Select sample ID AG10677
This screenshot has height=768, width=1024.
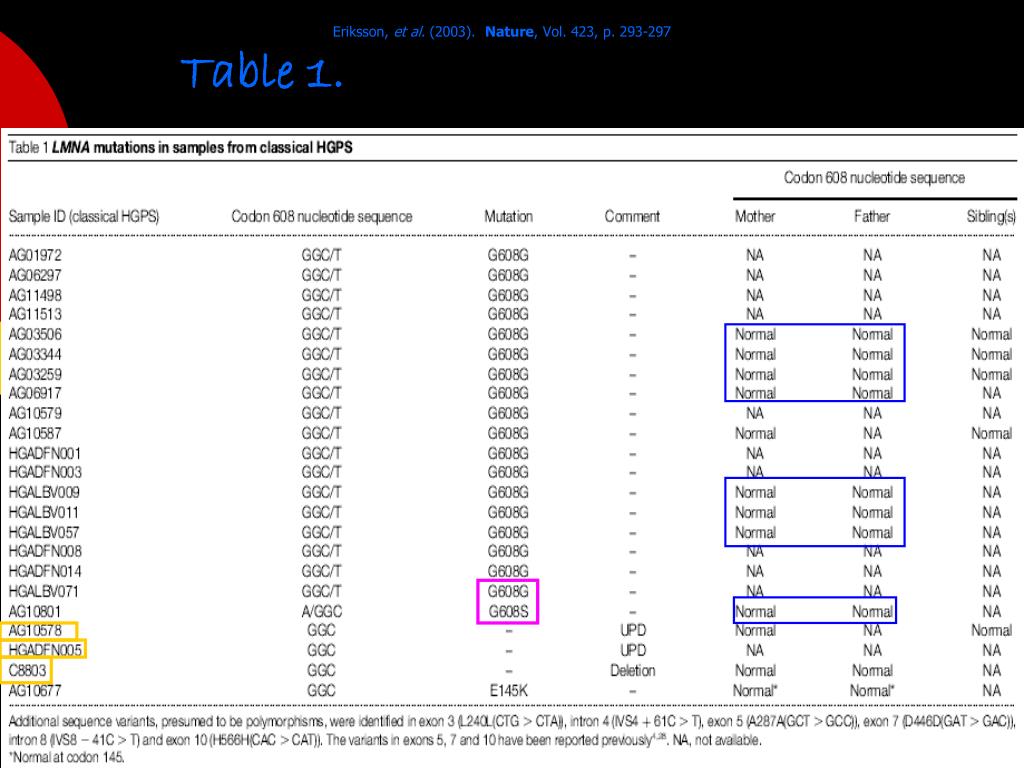point(35,691)
